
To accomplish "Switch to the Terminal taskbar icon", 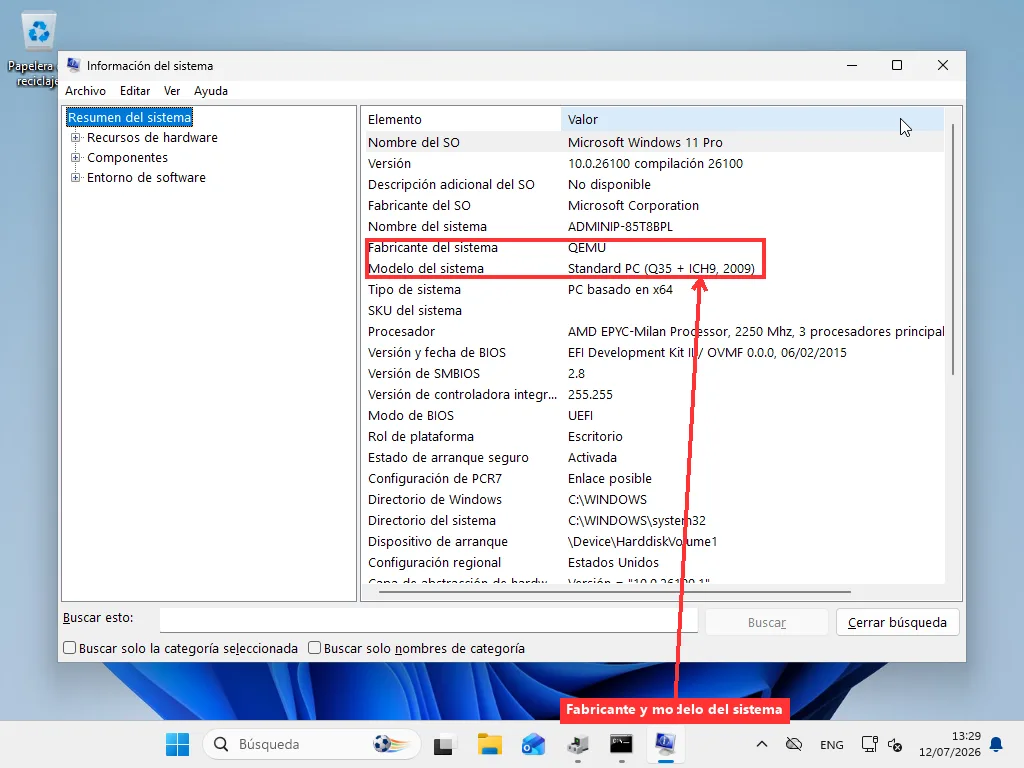I will [621, 744].
